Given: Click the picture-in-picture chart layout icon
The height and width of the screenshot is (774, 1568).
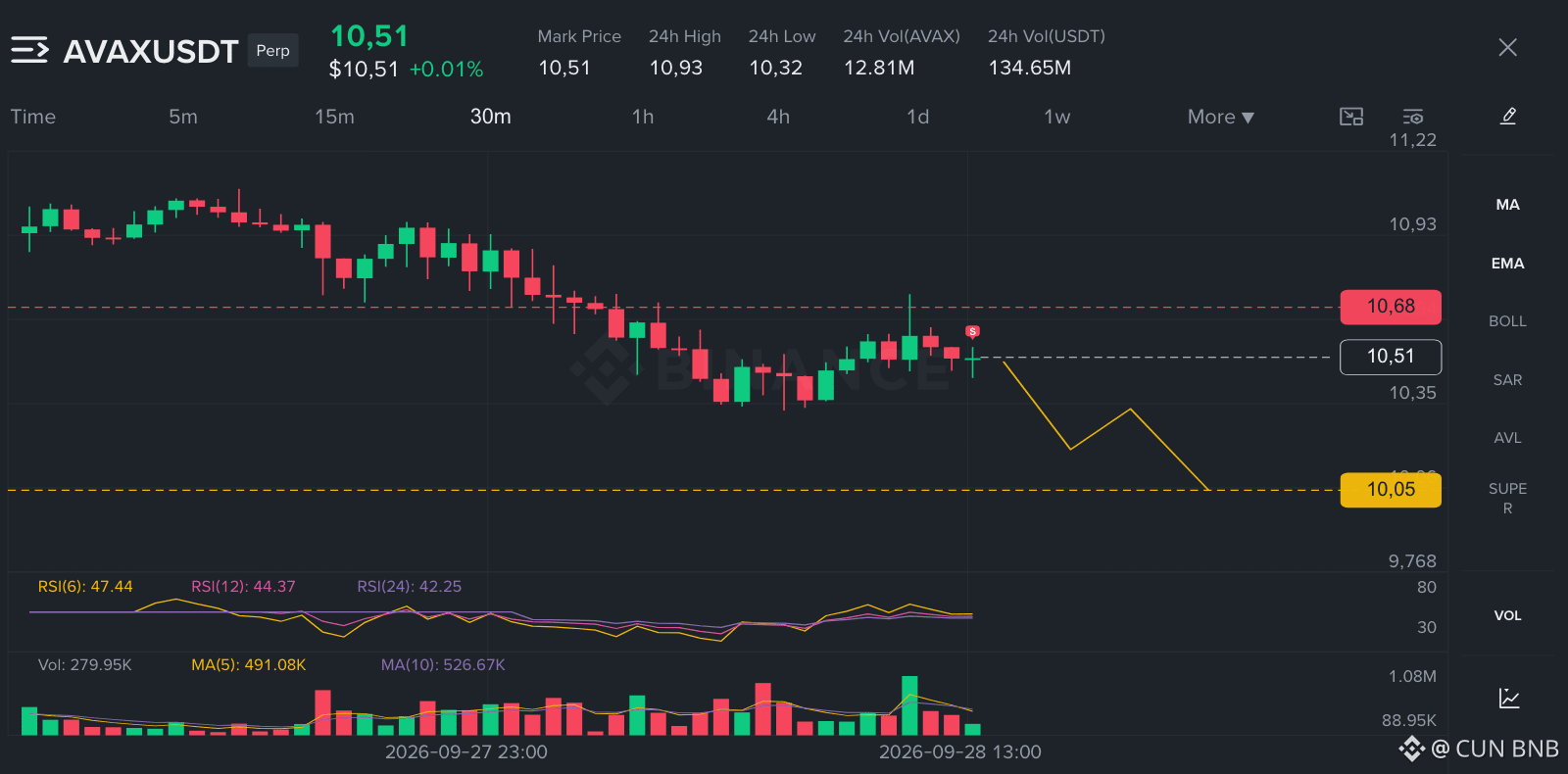Looking at the screenshot, I should coord(1351,117).
